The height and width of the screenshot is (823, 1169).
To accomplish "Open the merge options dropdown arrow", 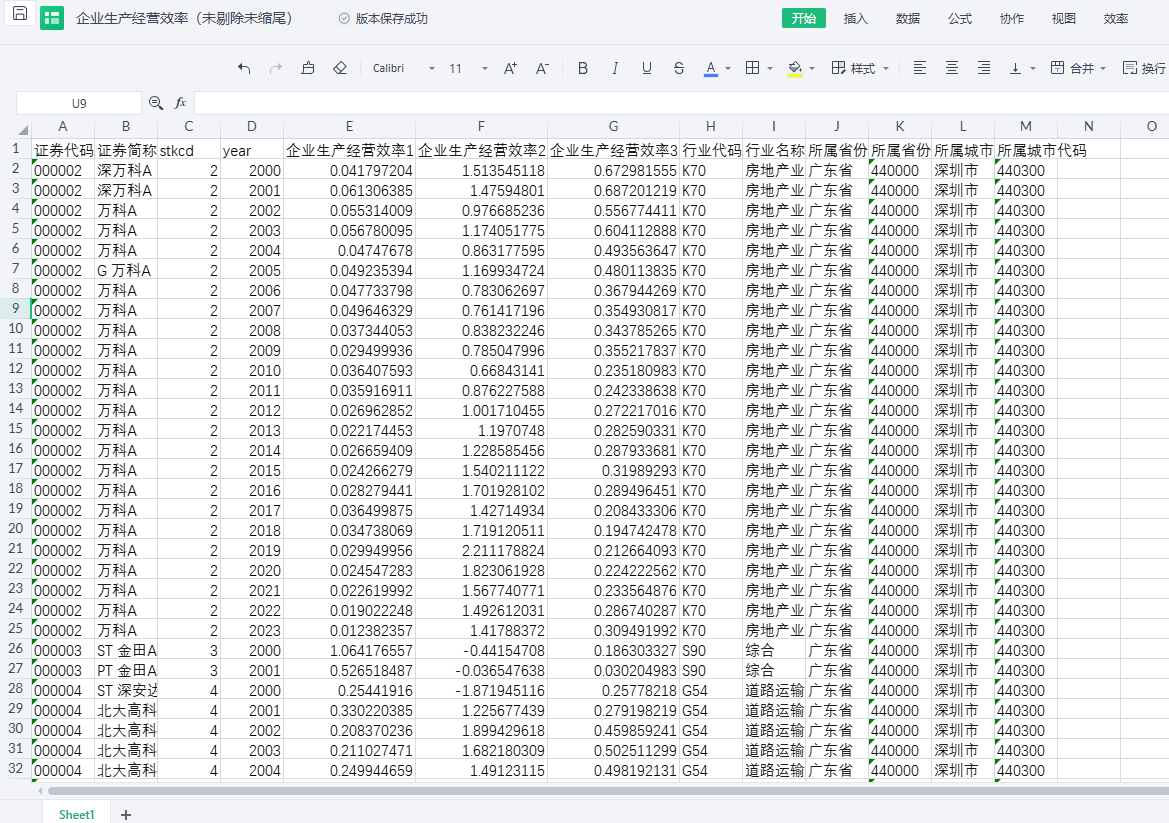I will (1103, 69).
